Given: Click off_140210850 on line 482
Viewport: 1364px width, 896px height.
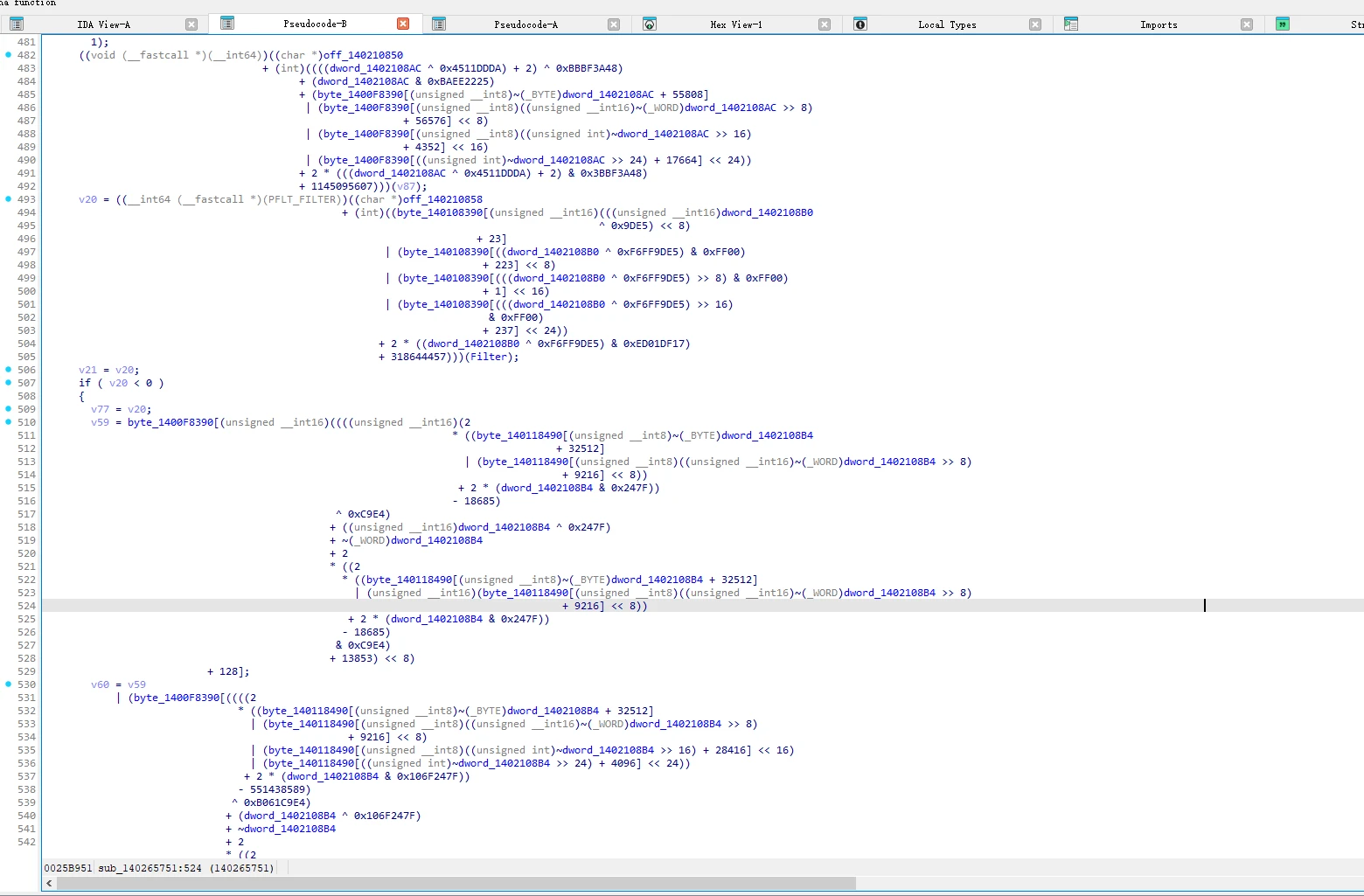Looking at the screenshot, I should 364,55.
